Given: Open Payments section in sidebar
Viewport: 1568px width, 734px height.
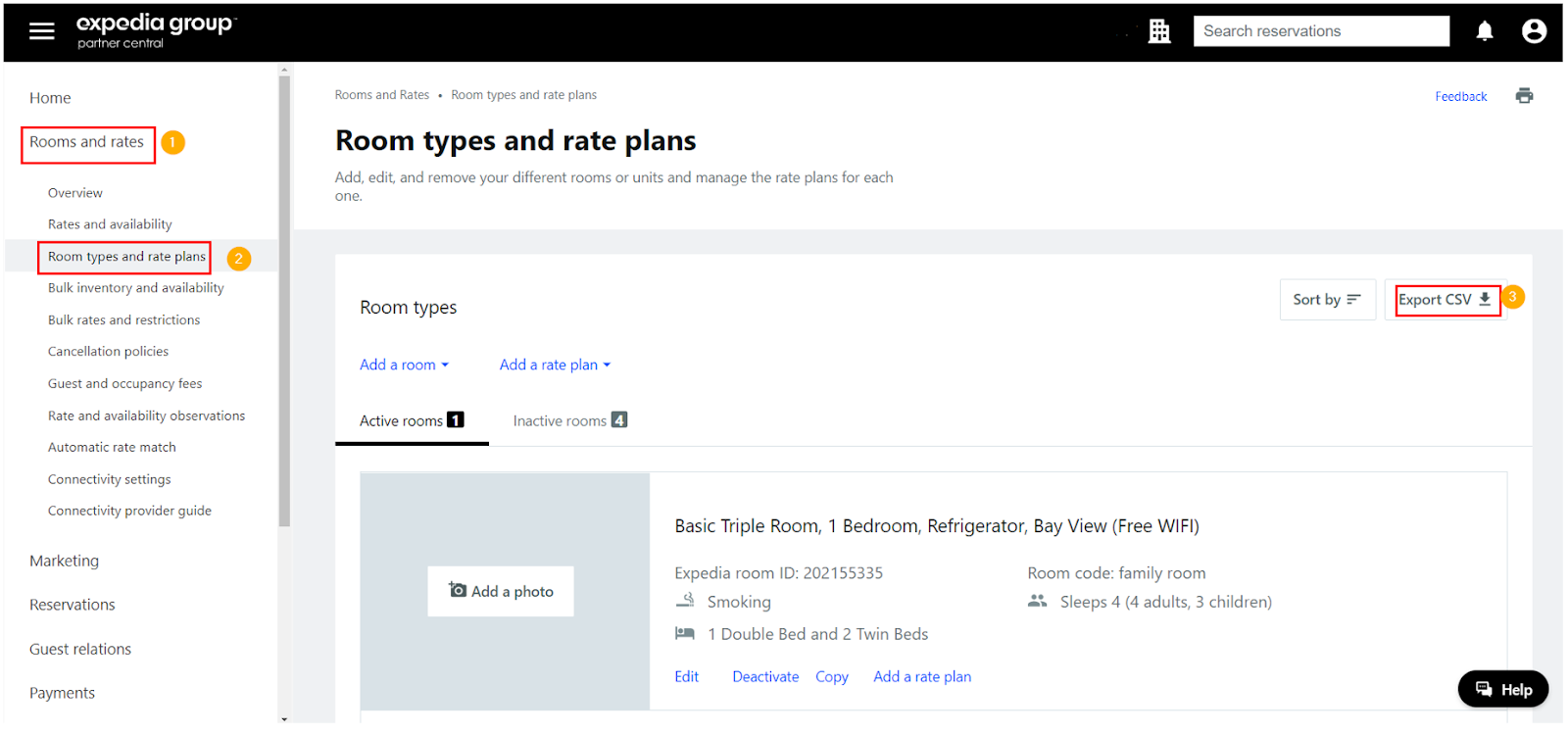Looking at the screenshot, I should click(62, 693).
